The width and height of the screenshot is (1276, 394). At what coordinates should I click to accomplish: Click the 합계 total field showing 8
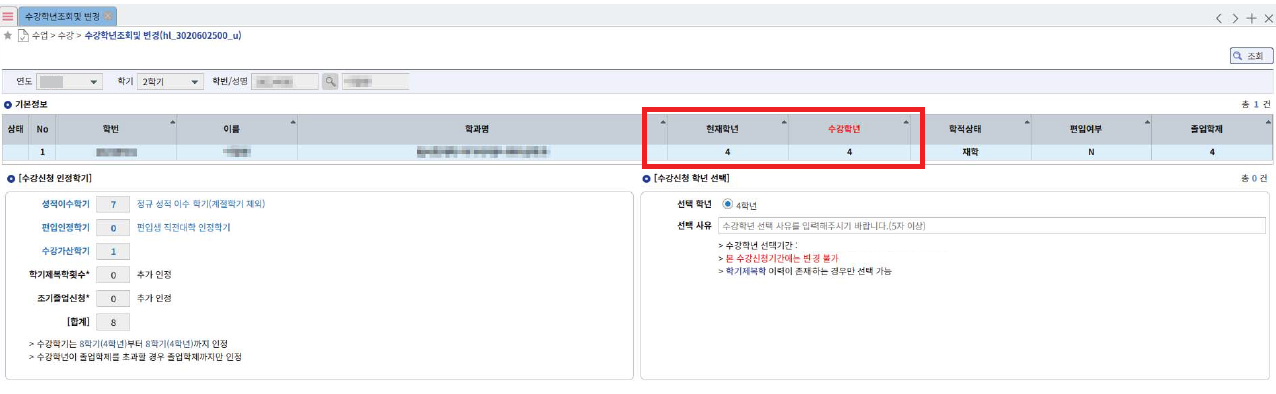coord(114,322)
